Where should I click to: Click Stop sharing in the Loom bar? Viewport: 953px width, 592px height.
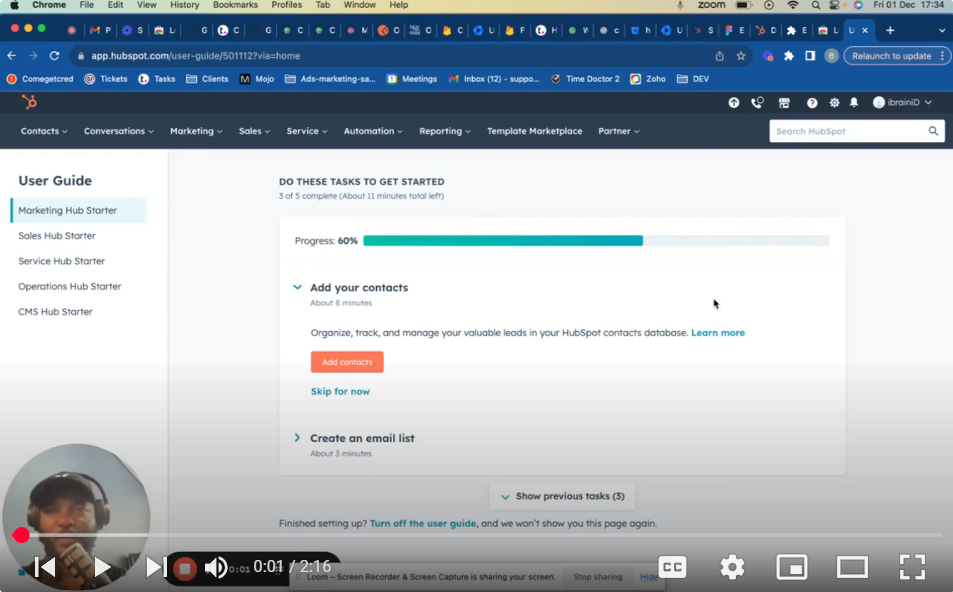click(x=597, y=577)
